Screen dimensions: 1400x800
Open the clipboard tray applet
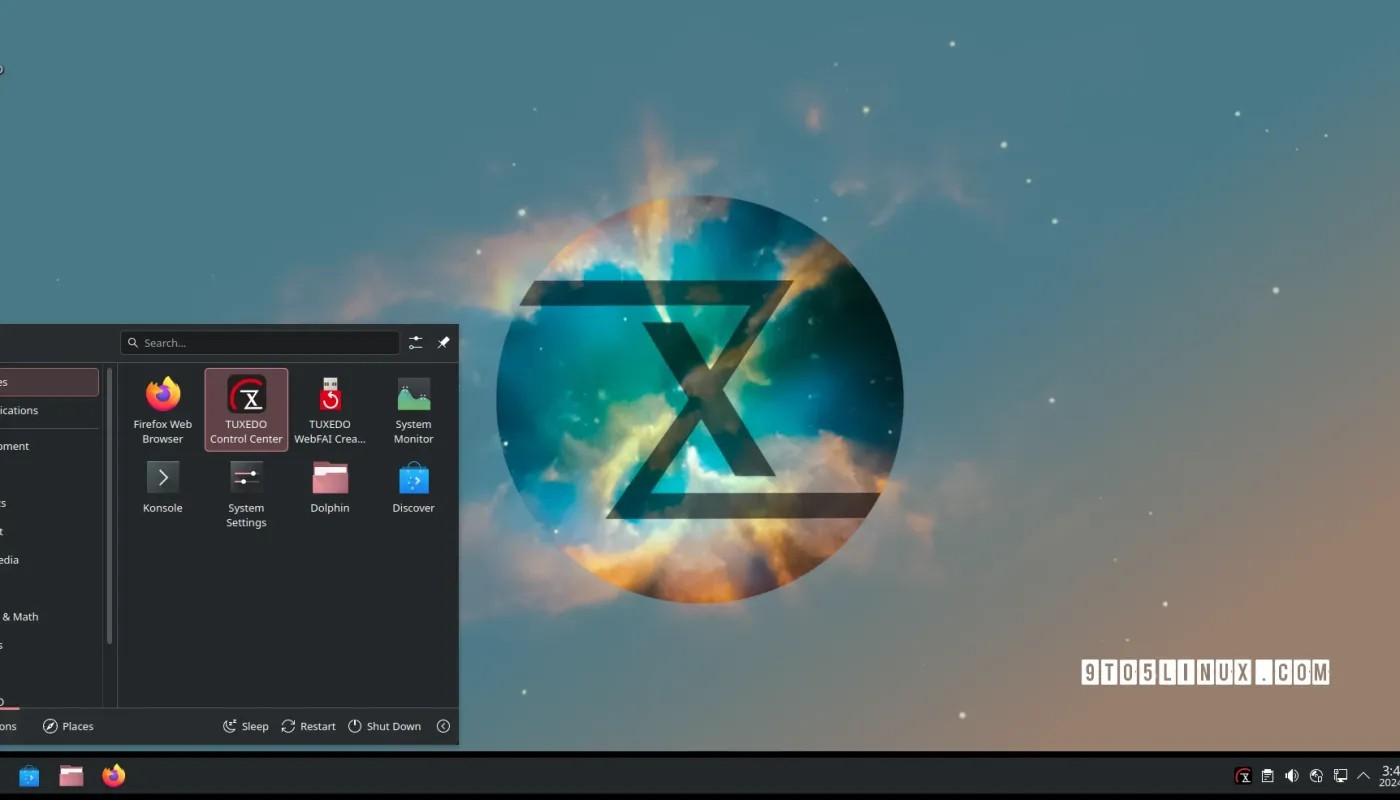pos(1267,776)
